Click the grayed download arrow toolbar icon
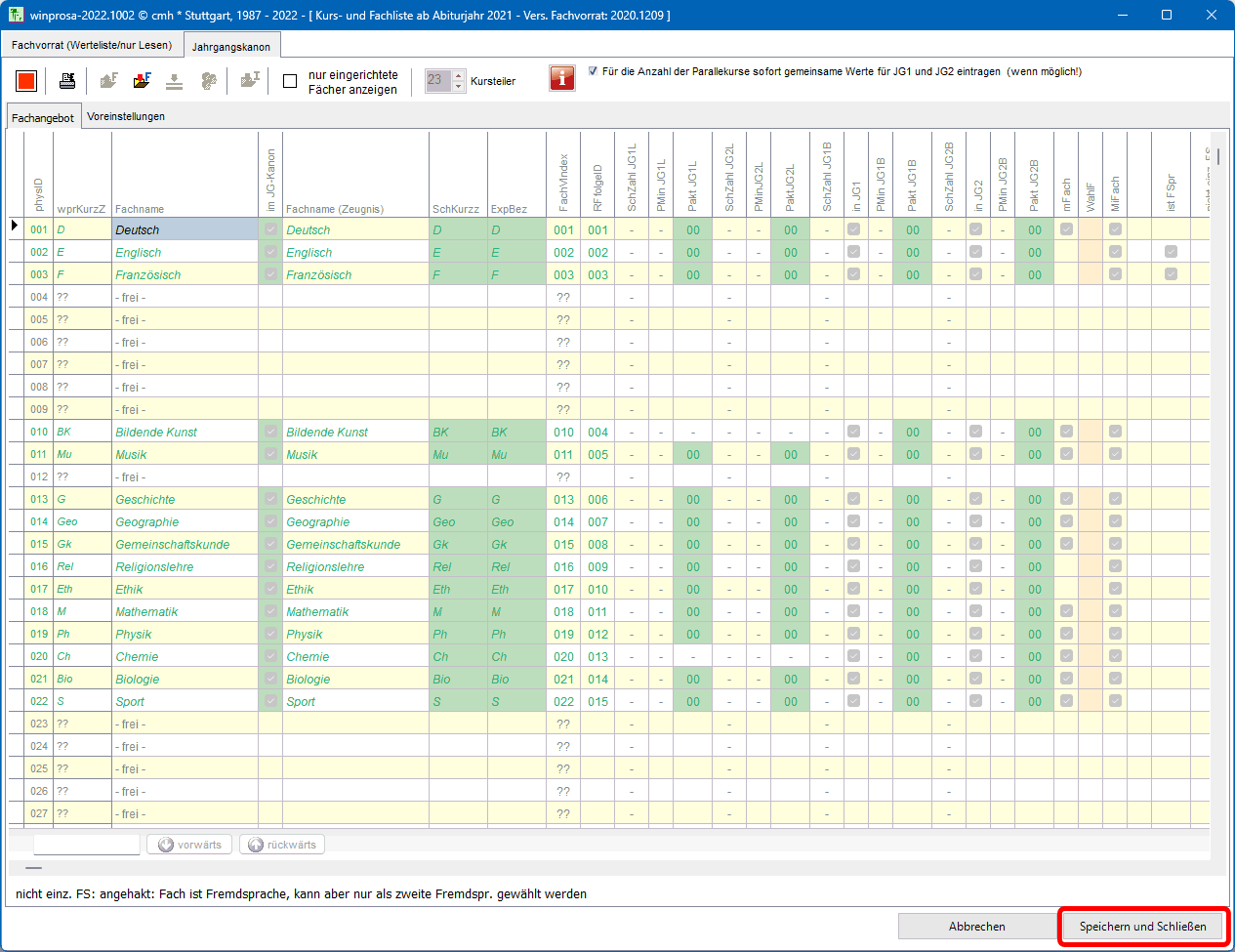The image size is (1235, 952). (174, 81)
